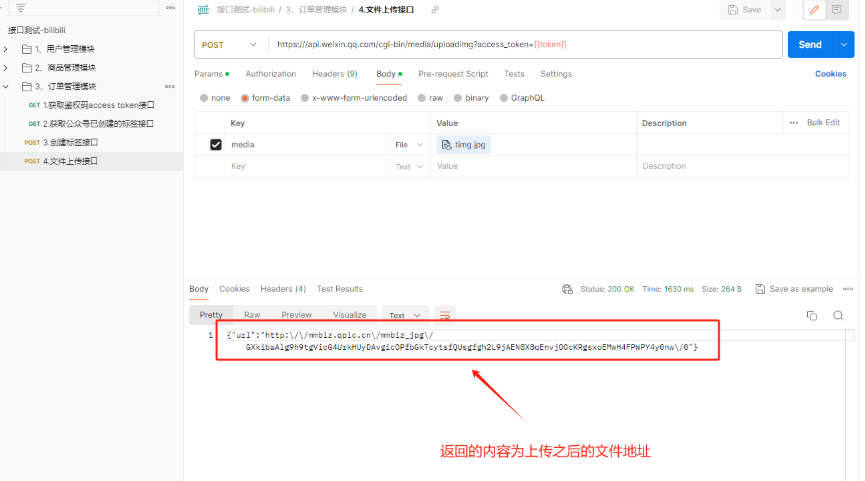Click Save as example
Image resolution: width=865 pixels, height=481 pixels.
coord(794,289)
